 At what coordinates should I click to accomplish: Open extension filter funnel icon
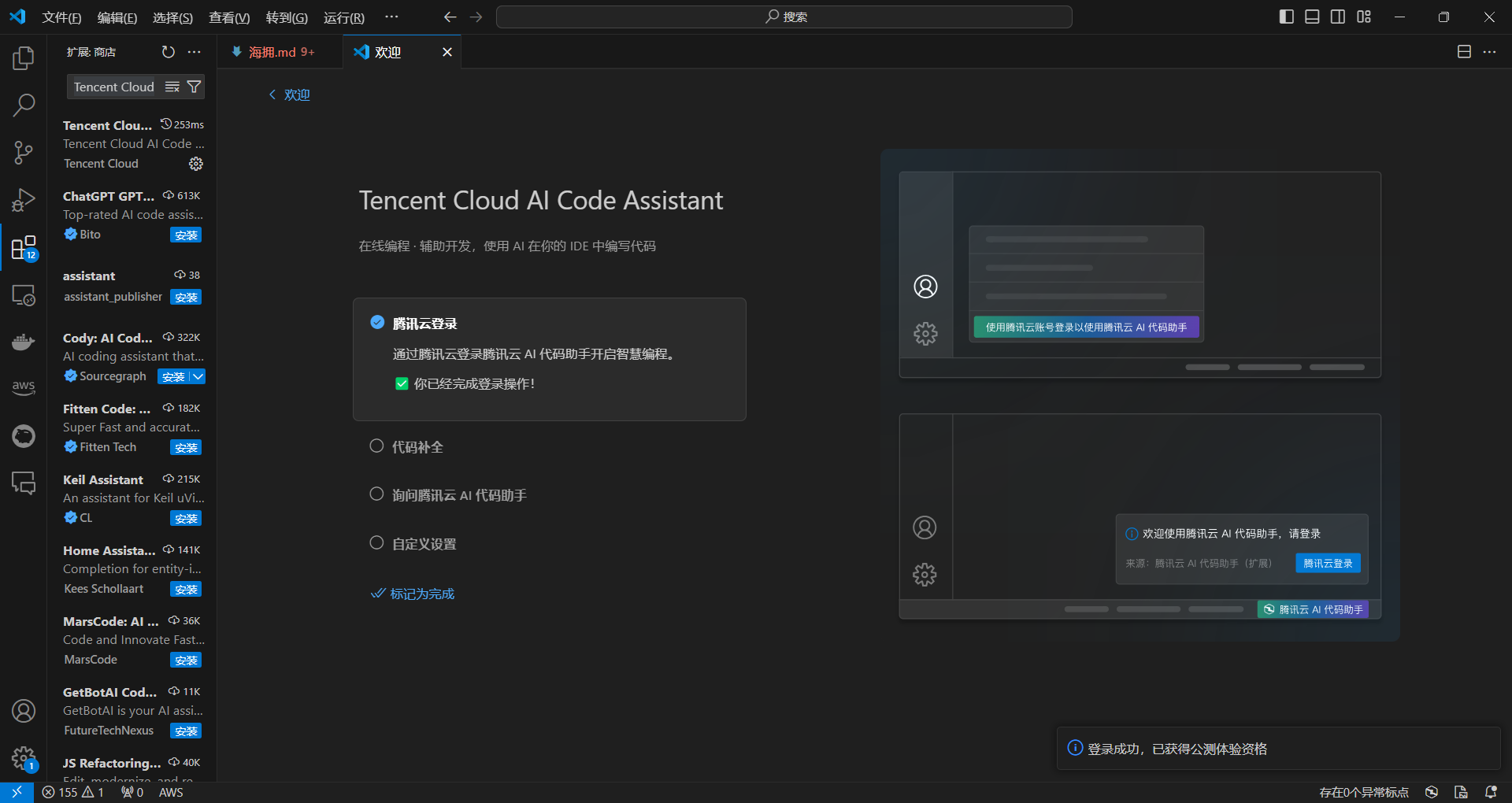194,87
